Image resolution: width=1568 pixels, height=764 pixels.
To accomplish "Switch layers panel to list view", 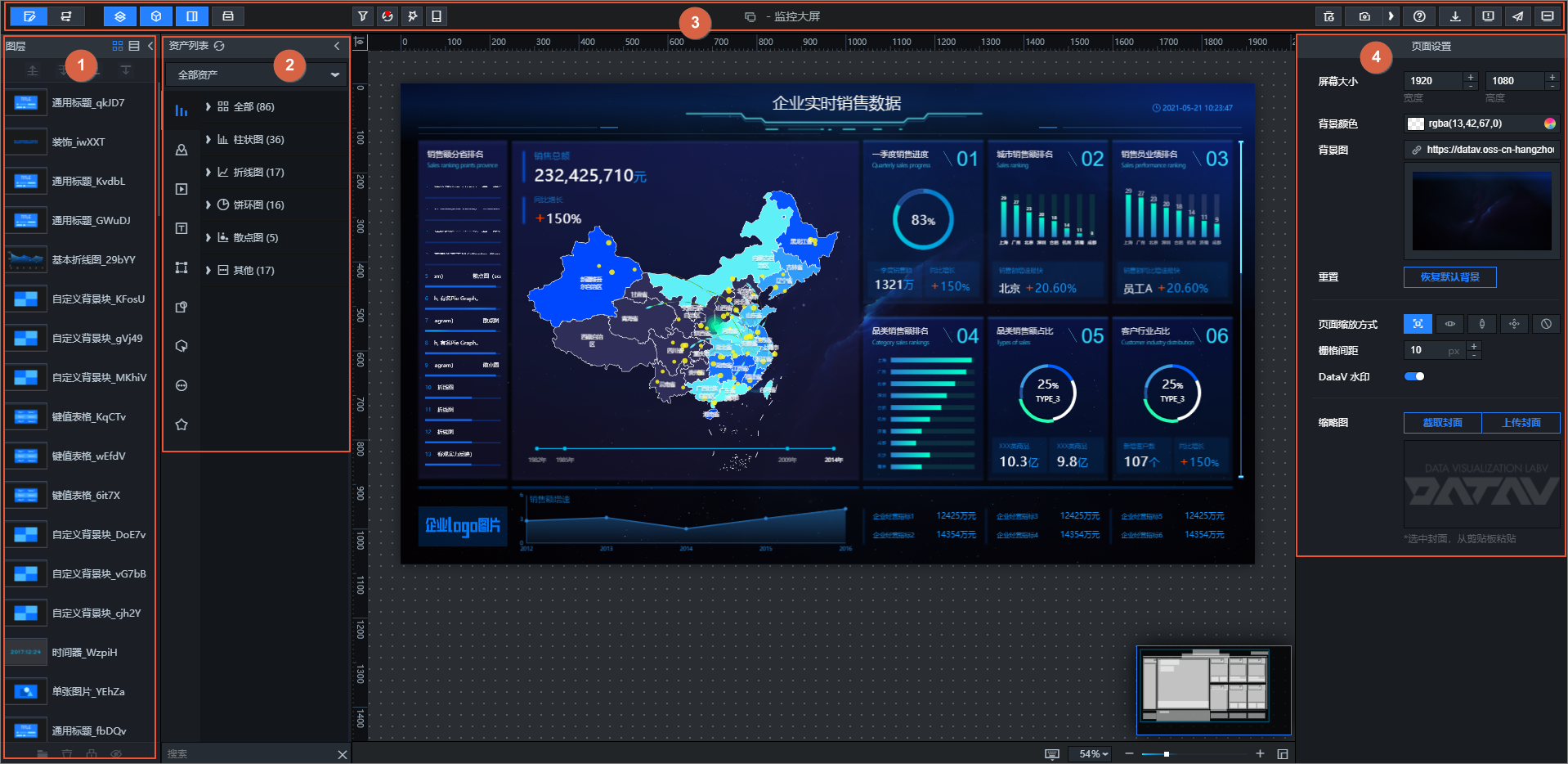I will (134, 46).
